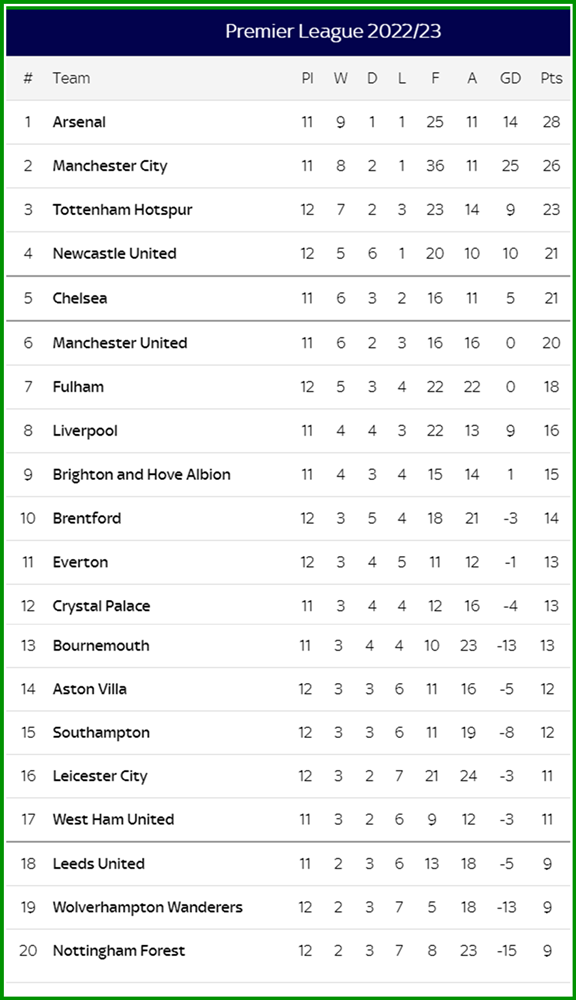The image size is (576, 1000).
Task: Click the Liverpool row name
Action: pyautogui.click(x=85, y=430)
